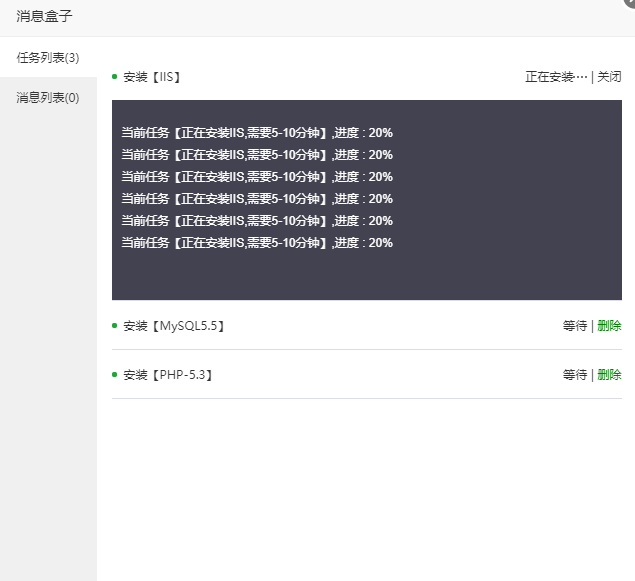Select the 安装【IIS】 task row title
The image size is (635, 581).
coord(152,77)
